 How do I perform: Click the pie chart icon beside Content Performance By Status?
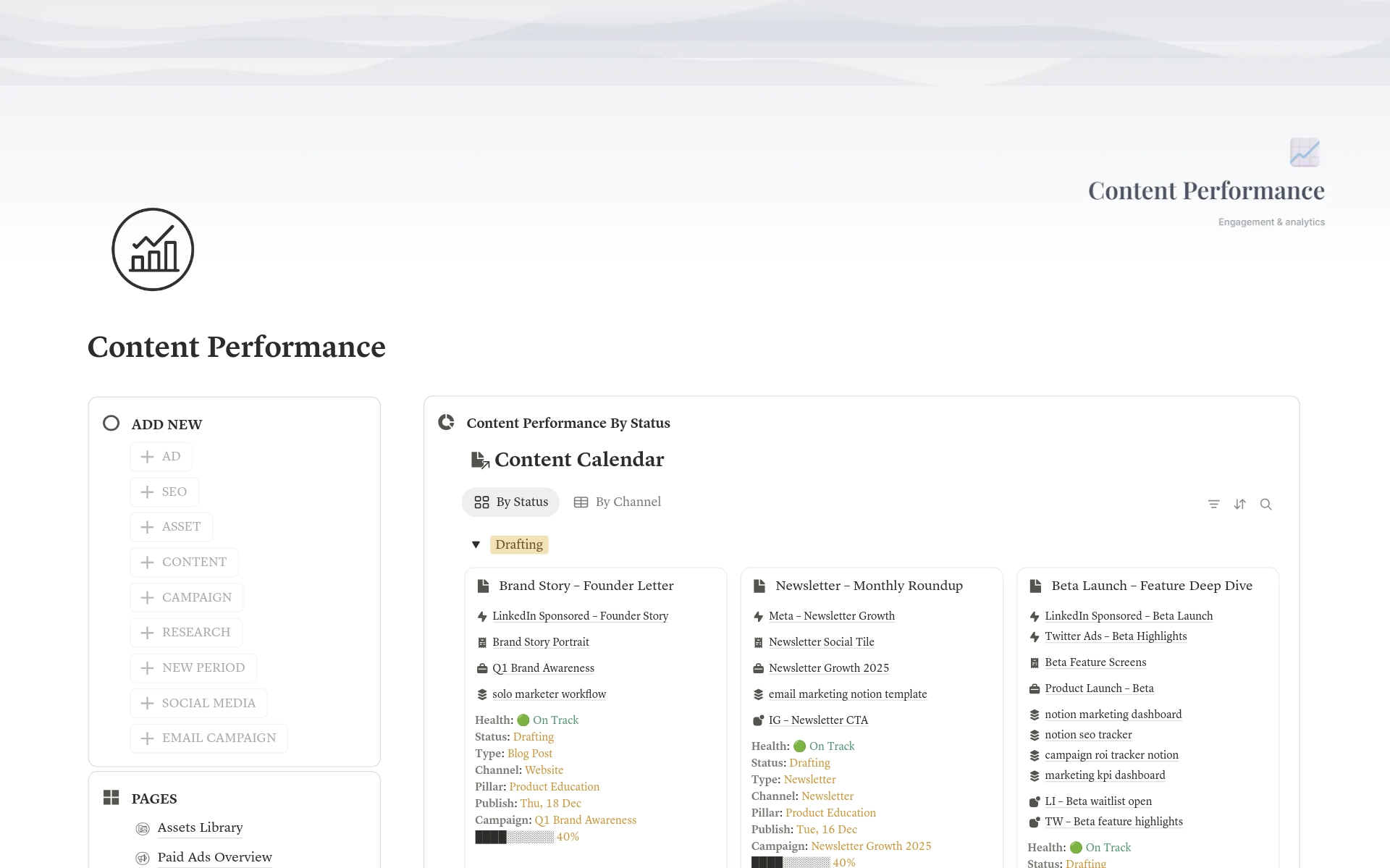(x=447, y=422)
